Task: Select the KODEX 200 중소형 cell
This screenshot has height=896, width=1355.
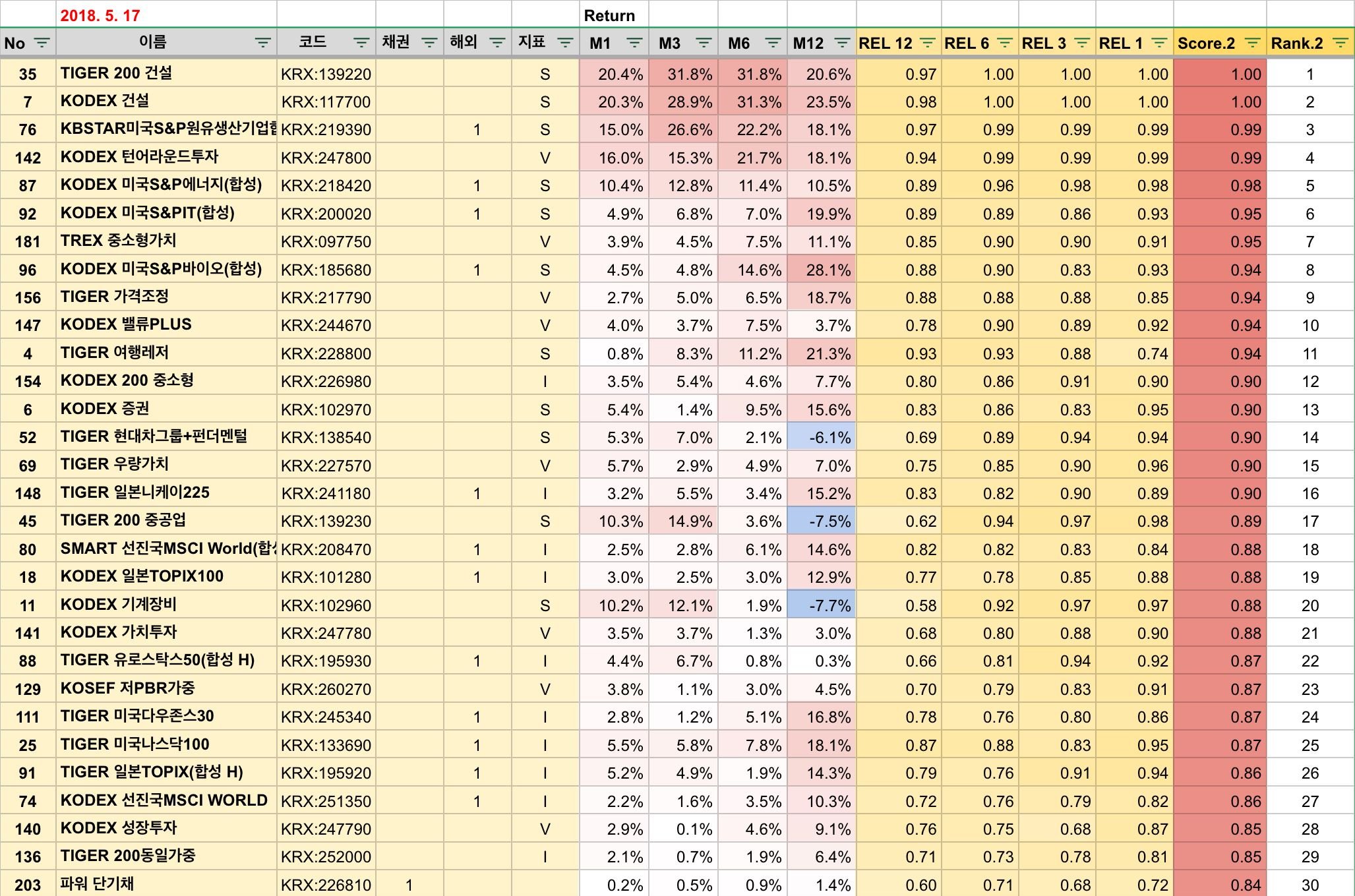Action: (166, 381)
